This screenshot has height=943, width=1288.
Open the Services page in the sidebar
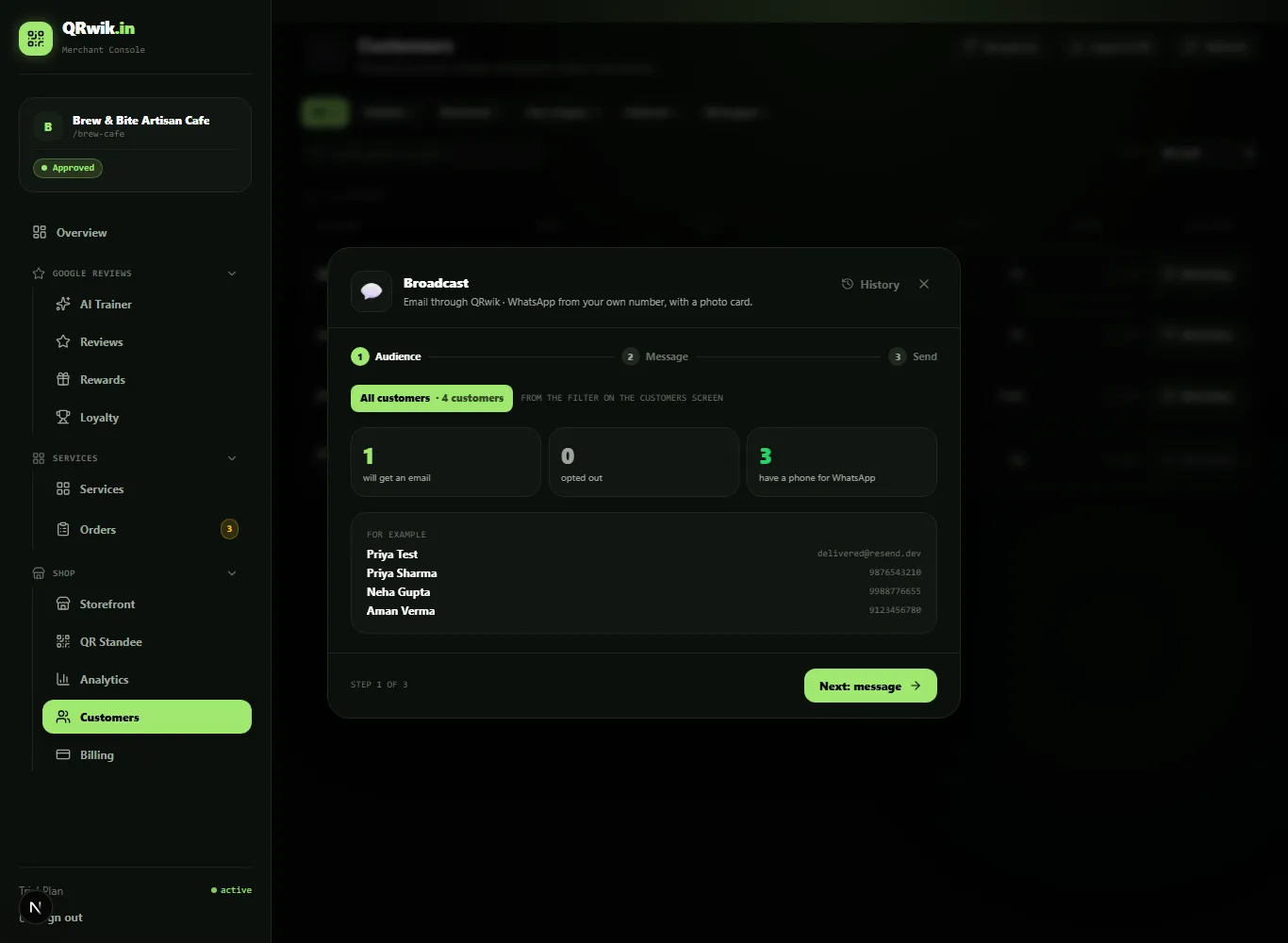[x=147, y=489]
